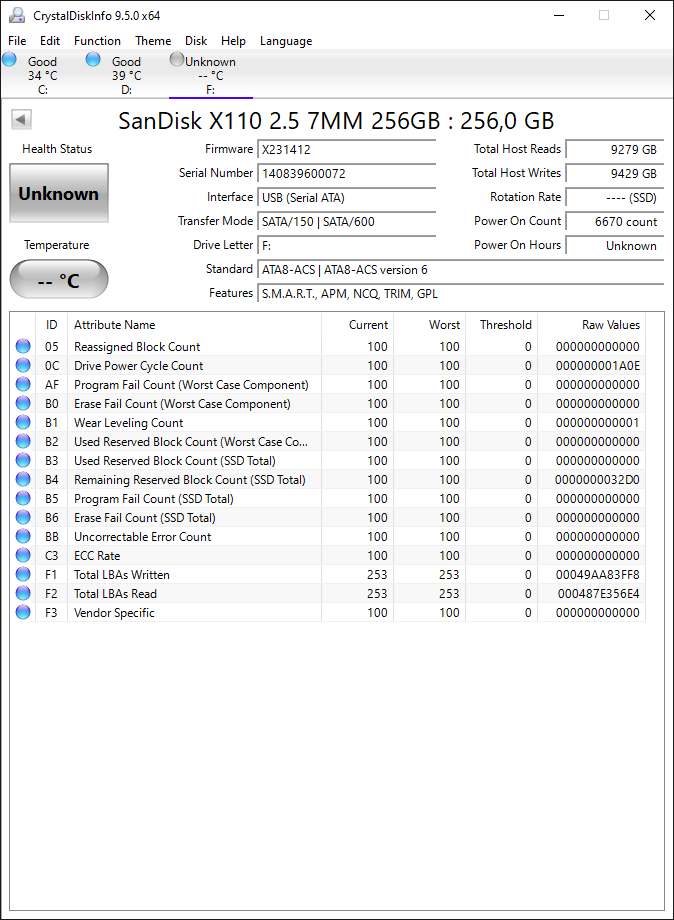Click status icon for attribute AF
674x920 pixels.
click(x=23, y=384)
